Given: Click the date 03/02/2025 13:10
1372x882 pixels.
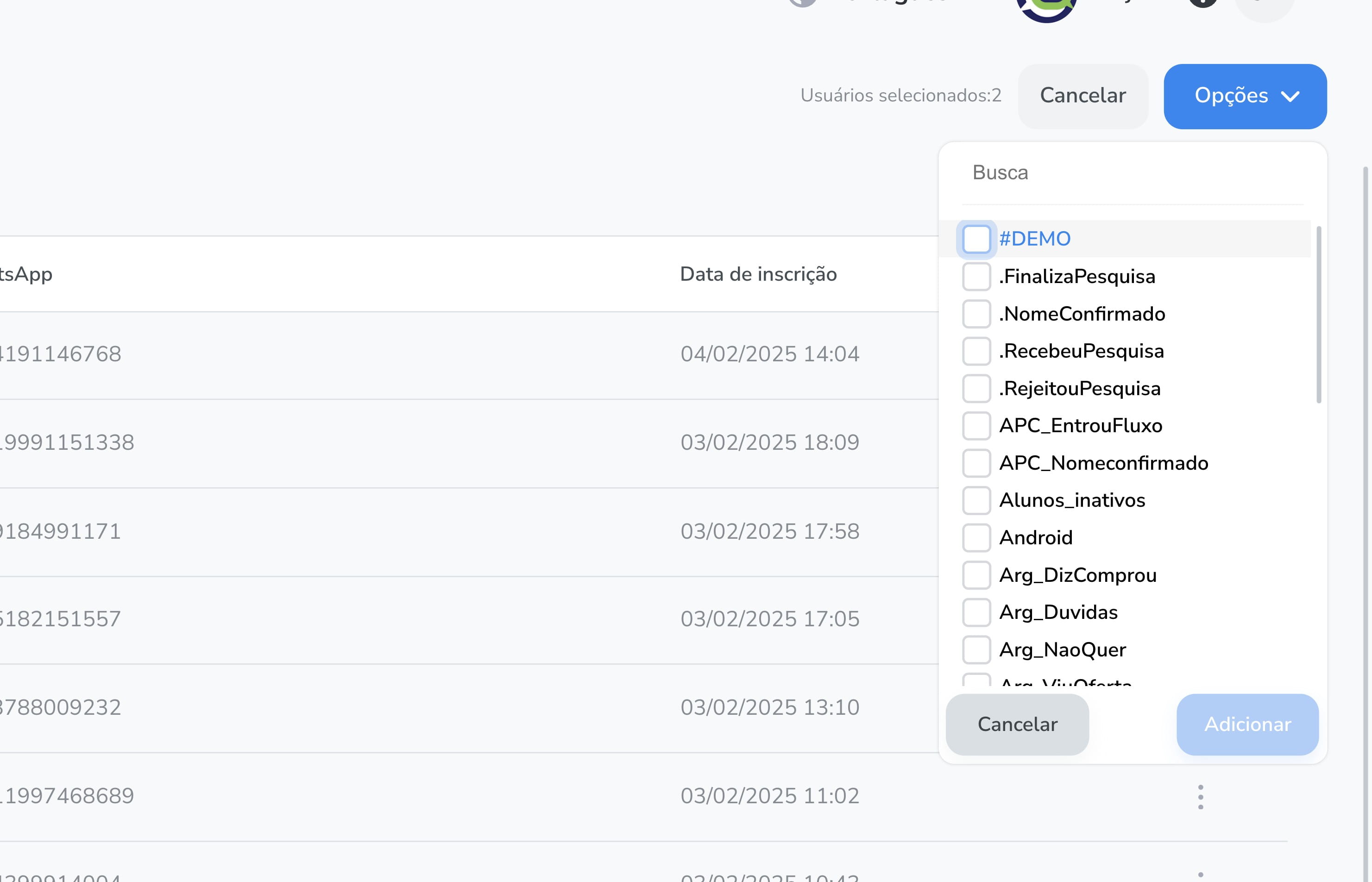Looking at the screenshot, I should click(769, 707).
